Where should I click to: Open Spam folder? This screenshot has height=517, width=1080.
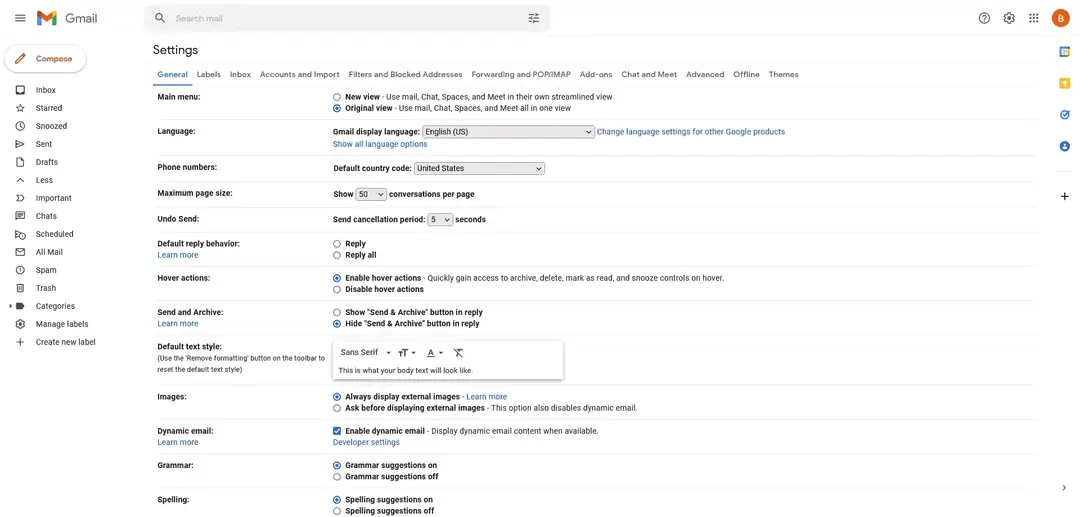click(x=46, y=270)
